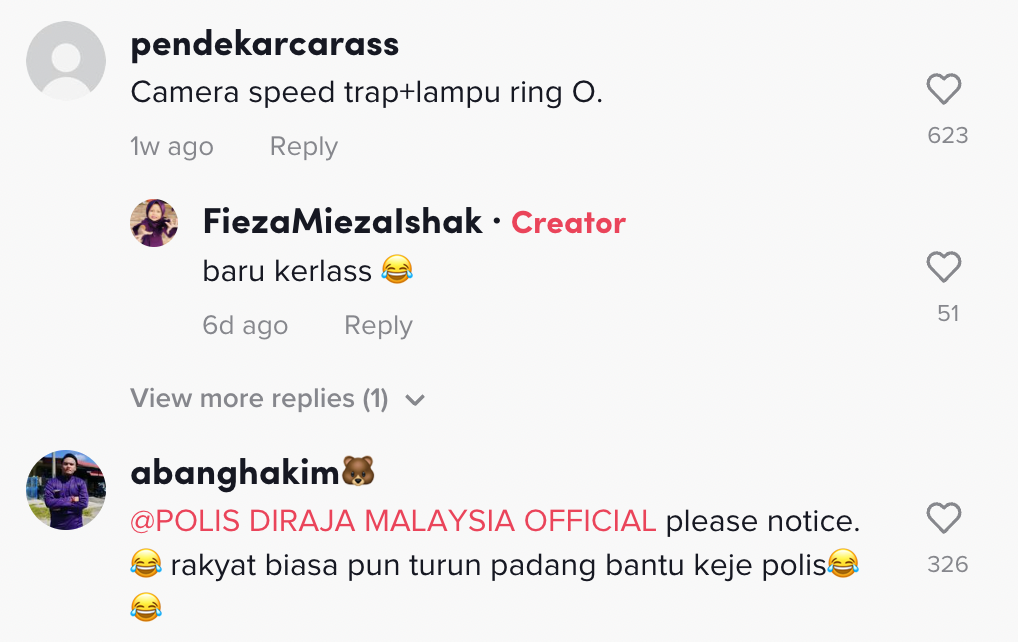
Task: Click the 326 like count
Action: click(947, 565)
